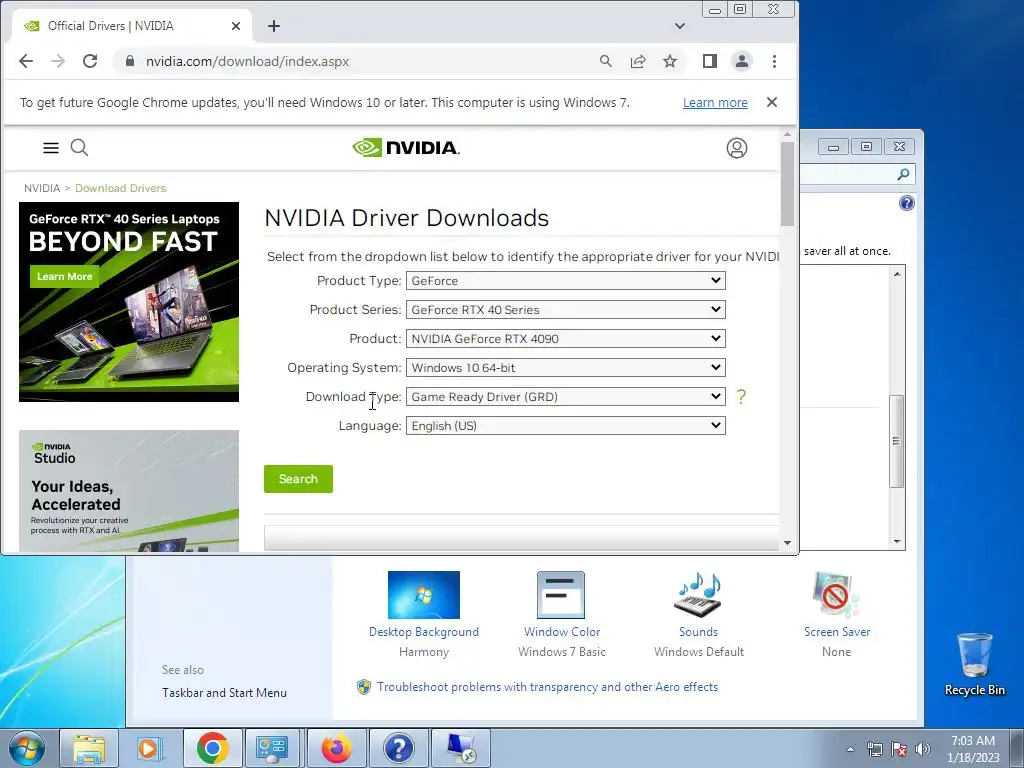Click the tab search chevron in Chrome
Image resolution: width=1024 pixels, height=768 pixels.
click(x=680, y=26)
